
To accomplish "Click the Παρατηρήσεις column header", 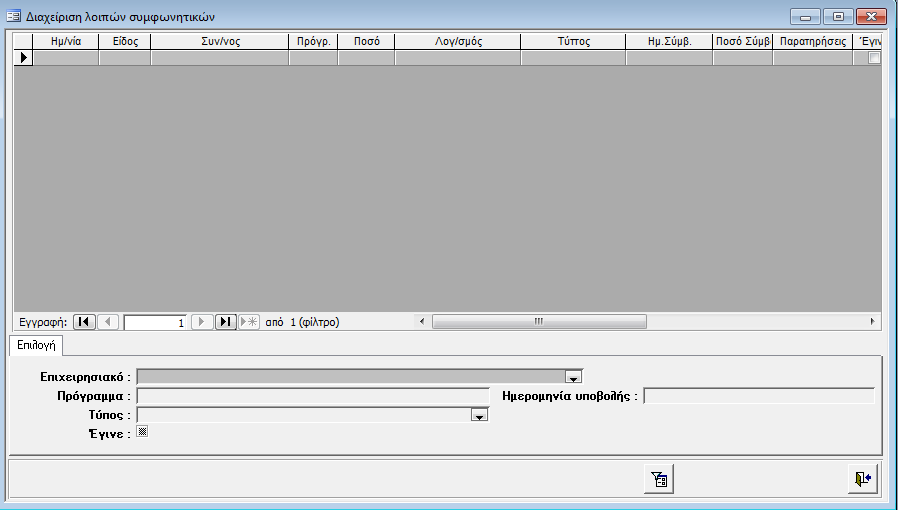I will pyautogui.click(x=812, y=42).
